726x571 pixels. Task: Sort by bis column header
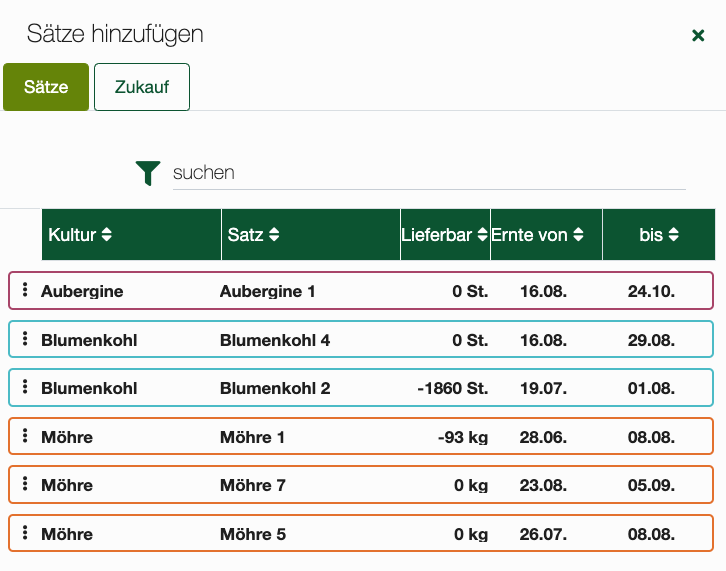659,235
